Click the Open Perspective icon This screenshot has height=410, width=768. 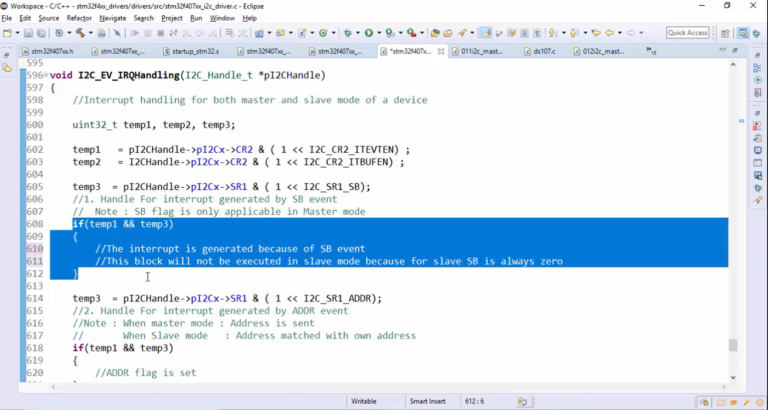(x=727, y=33)
